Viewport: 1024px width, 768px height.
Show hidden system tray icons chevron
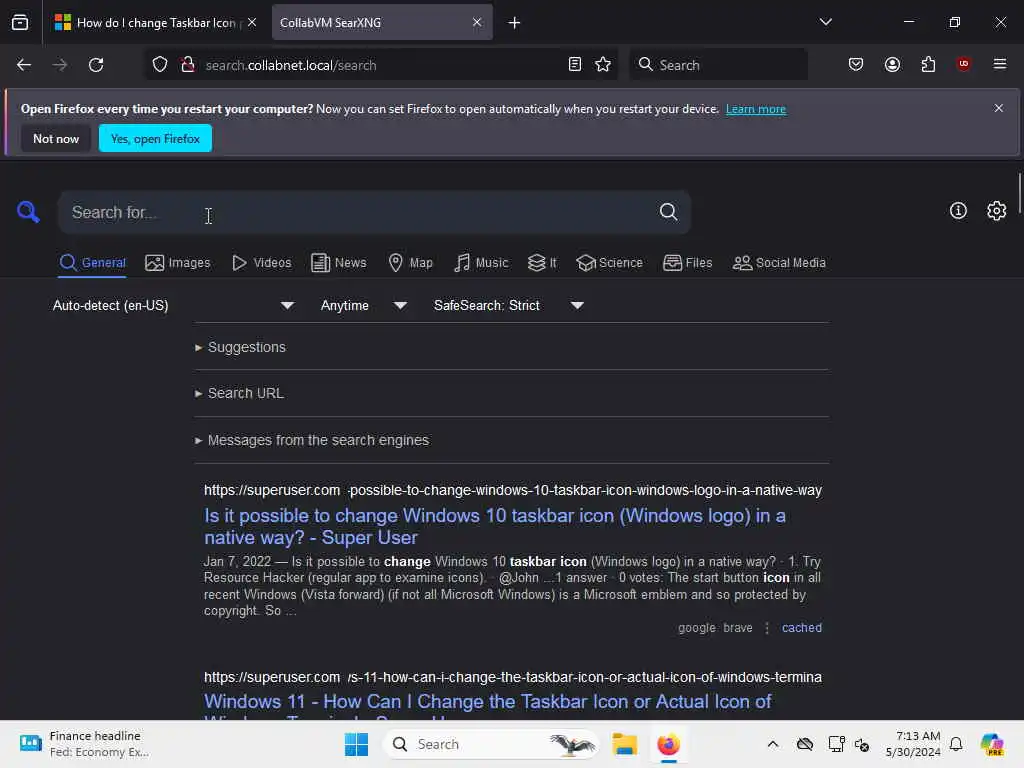(x=773, y=744)
